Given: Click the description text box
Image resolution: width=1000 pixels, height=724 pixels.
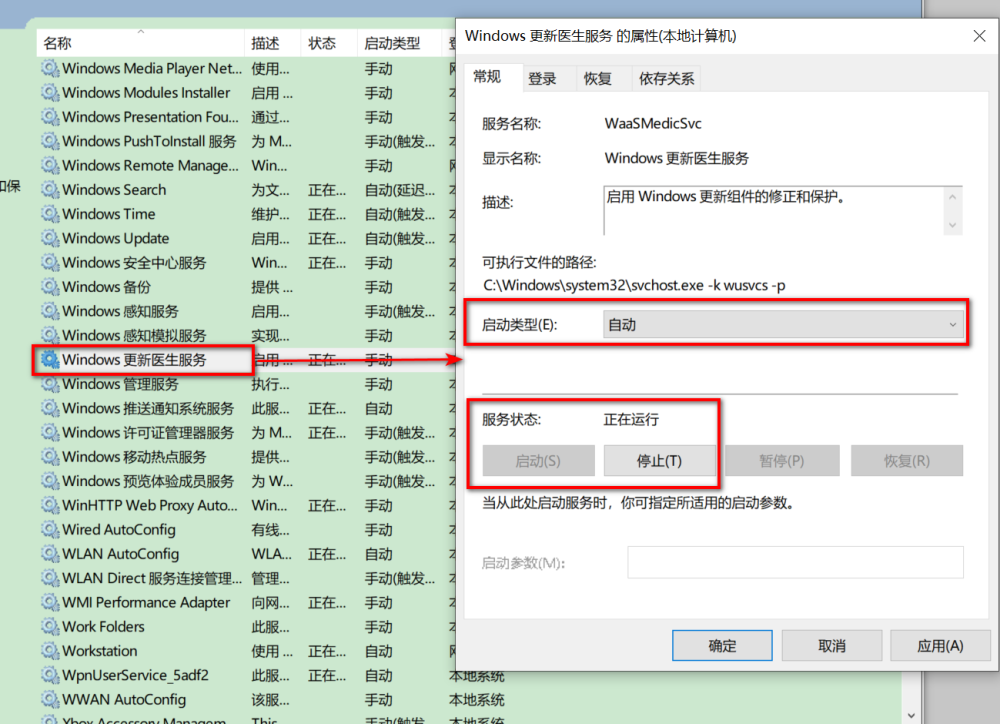Looking at the screenshot, I should pyautogui.click(x=773, y=211).
